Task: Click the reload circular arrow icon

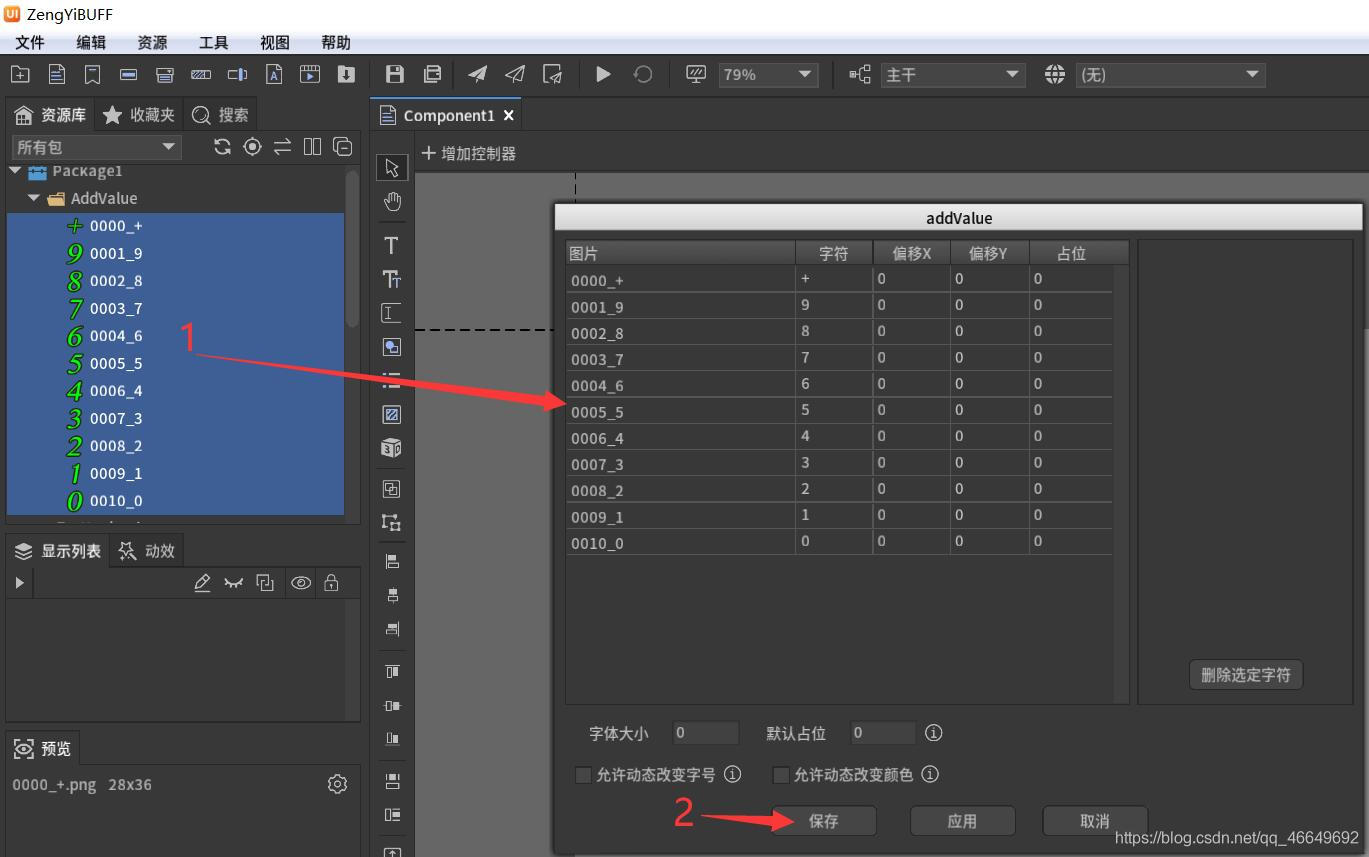Action: [x=643, y=74]
